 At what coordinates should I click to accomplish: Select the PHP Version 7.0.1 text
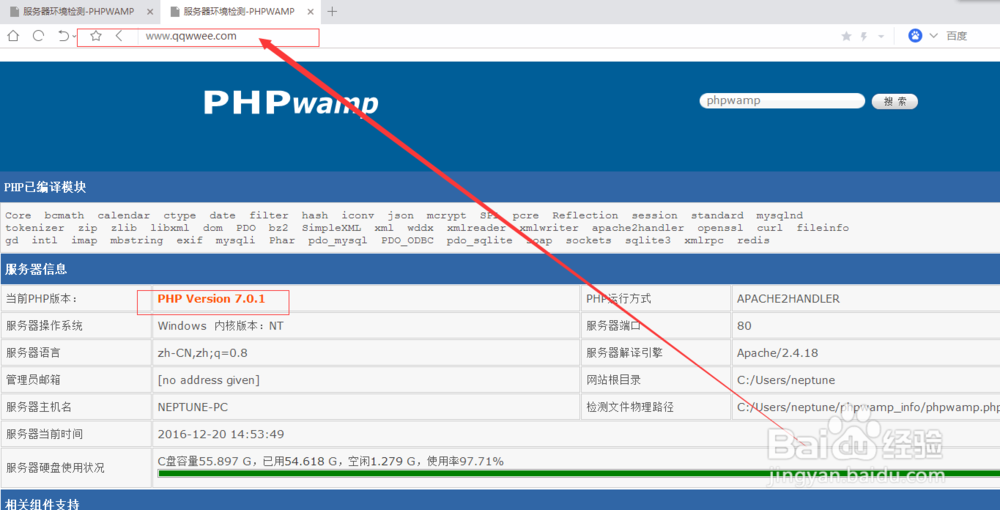211,299
